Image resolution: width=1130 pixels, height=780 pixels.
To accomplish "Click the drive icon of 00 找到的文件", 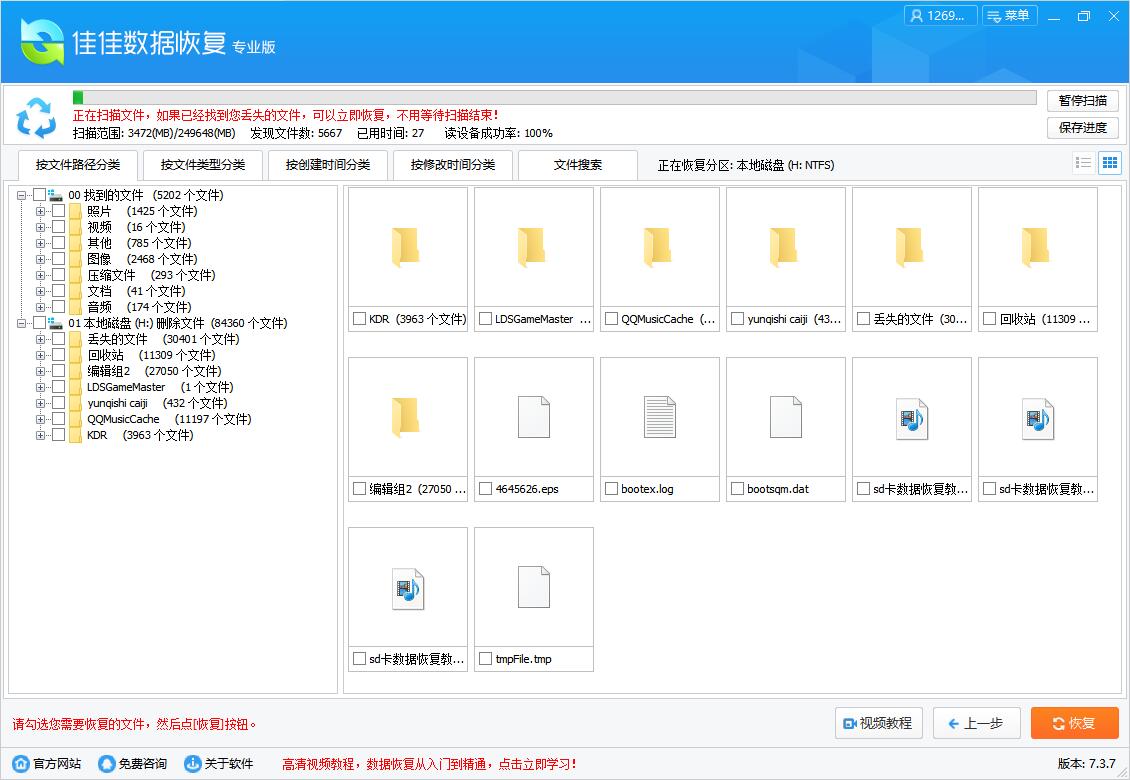I will coord(55,195).
